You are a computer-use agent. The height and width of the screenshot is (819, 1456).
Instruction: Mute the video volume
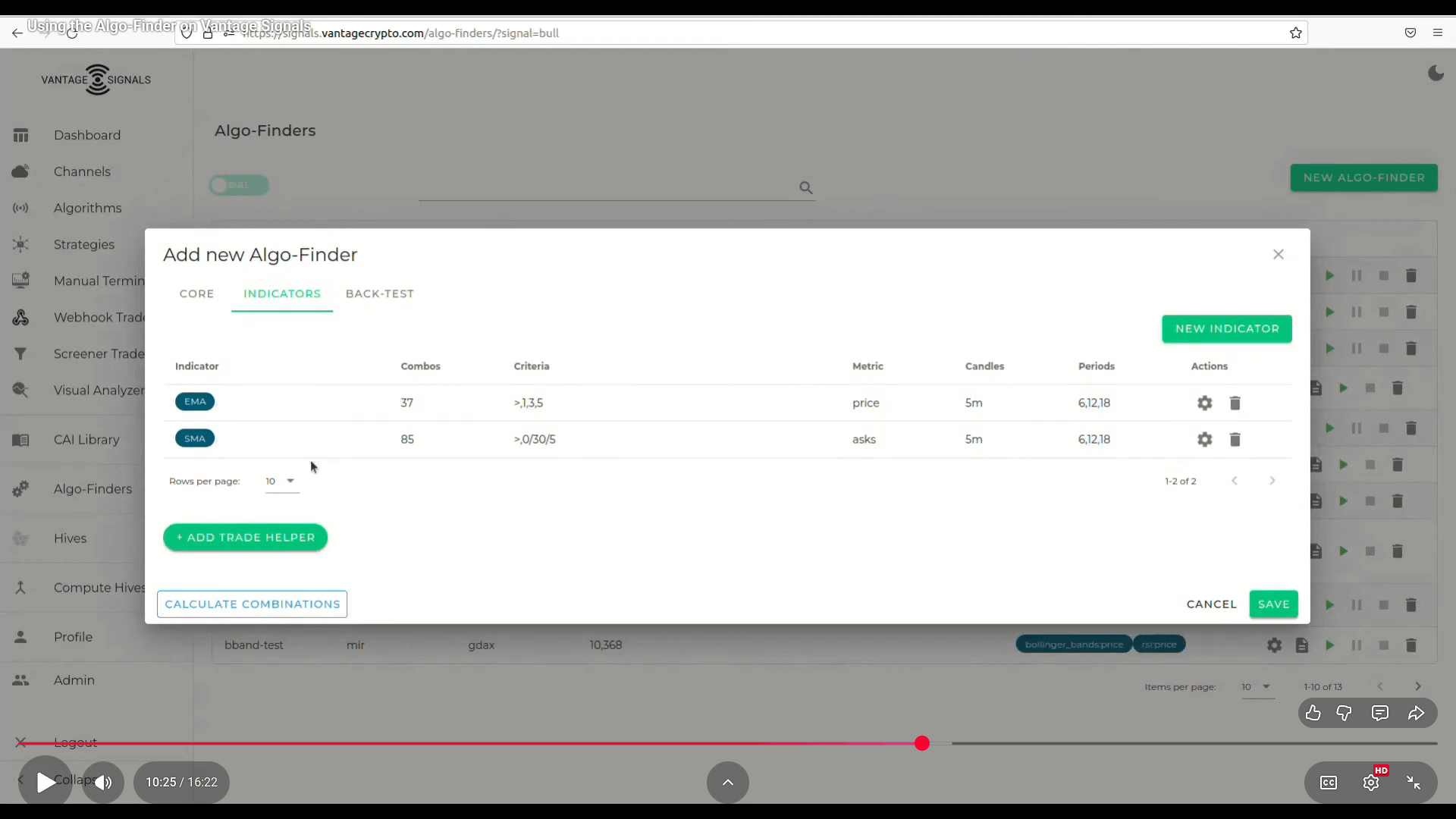point(103,783)
